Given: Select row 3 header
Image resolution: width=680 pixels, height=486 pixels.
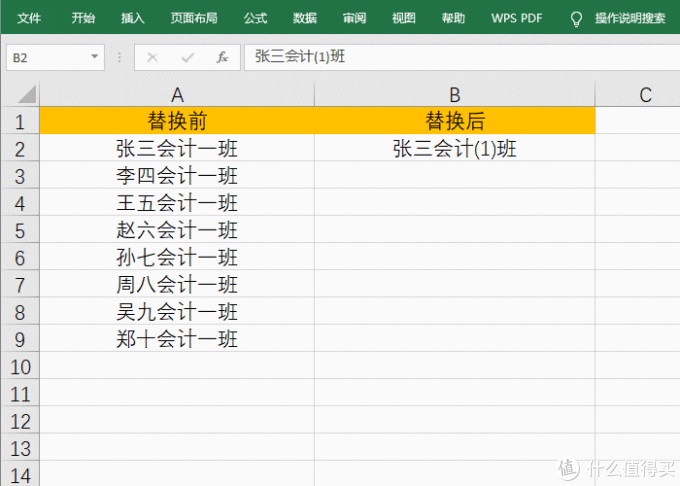Looking at the screenshot, I should (x=20, y=176).
